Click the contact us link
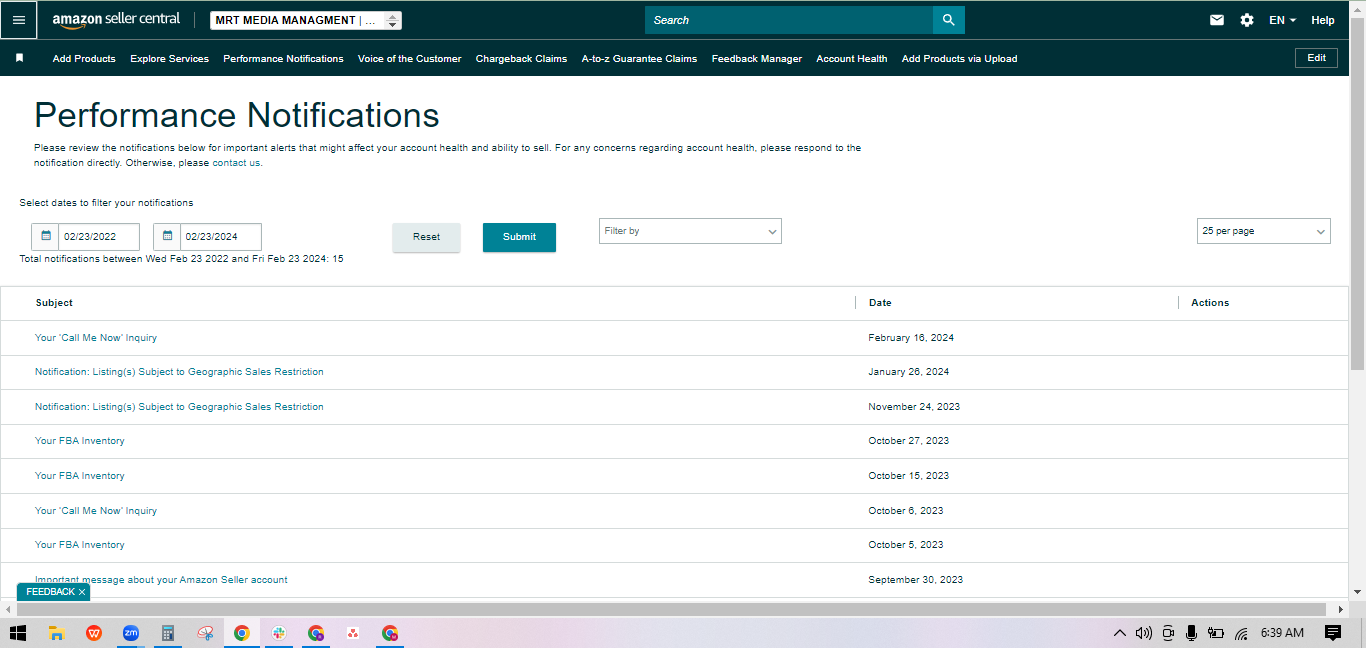Viewport: 1366px width, 648px height. (236, 163)
